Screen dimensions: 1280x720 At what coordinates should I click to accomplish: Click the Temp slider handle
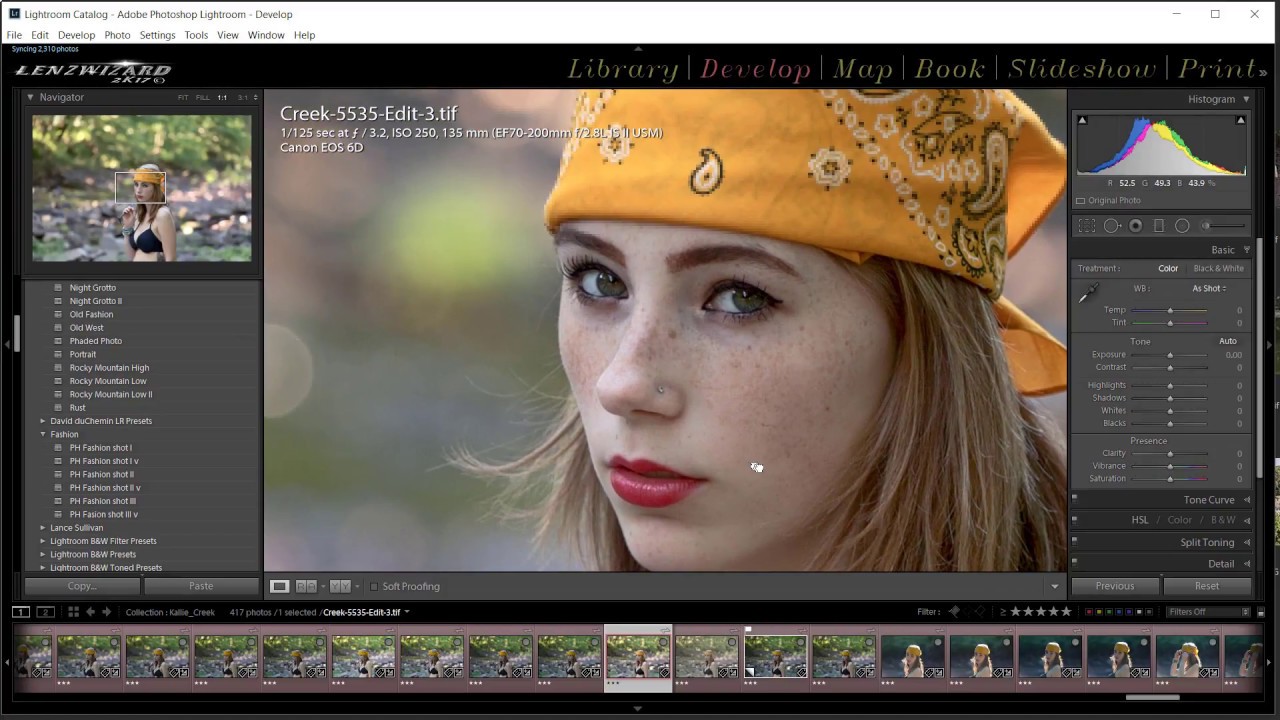[x=1170, y=310]
